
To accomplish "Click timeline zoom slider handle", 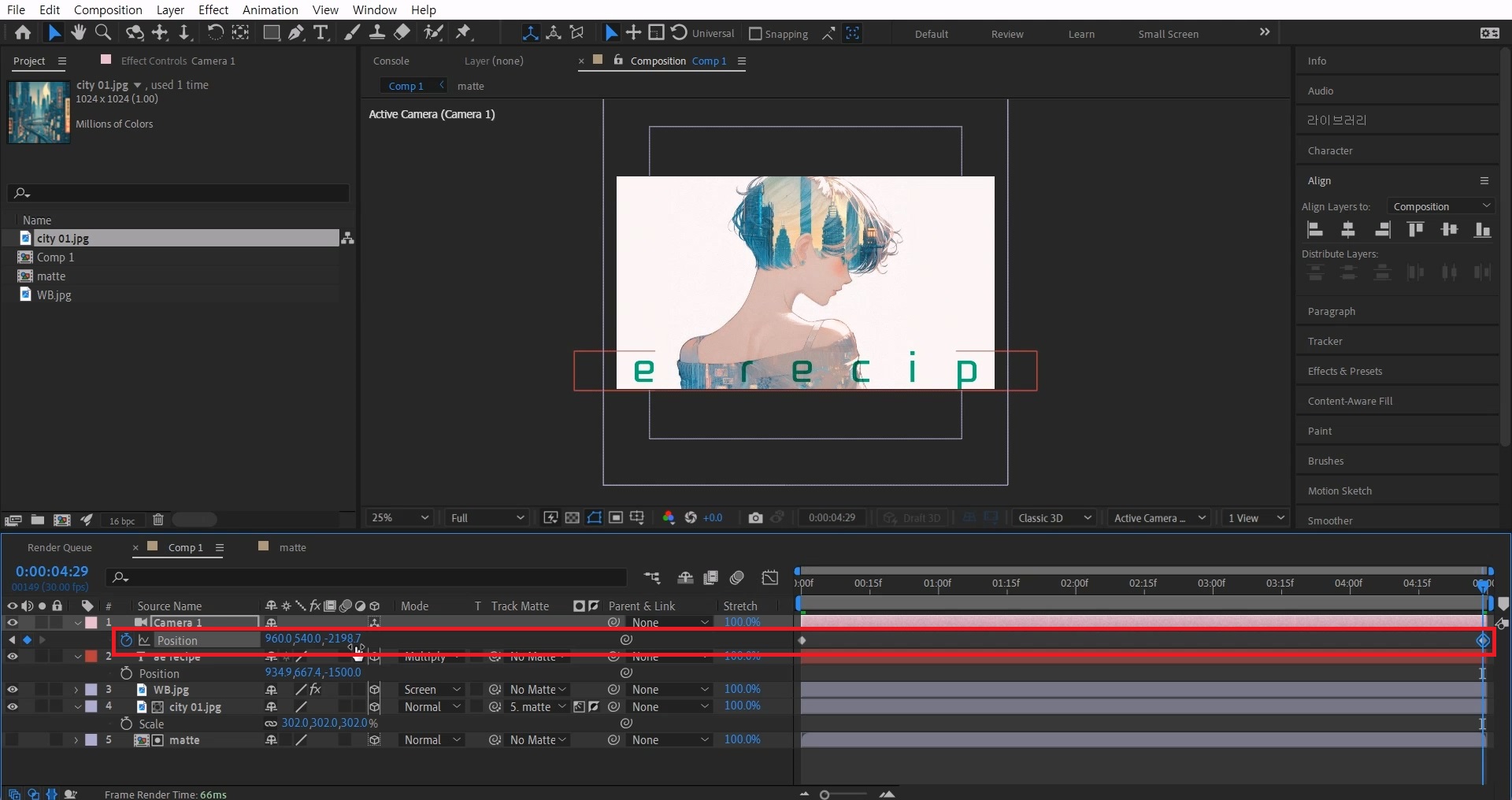I will coord(825,794).
